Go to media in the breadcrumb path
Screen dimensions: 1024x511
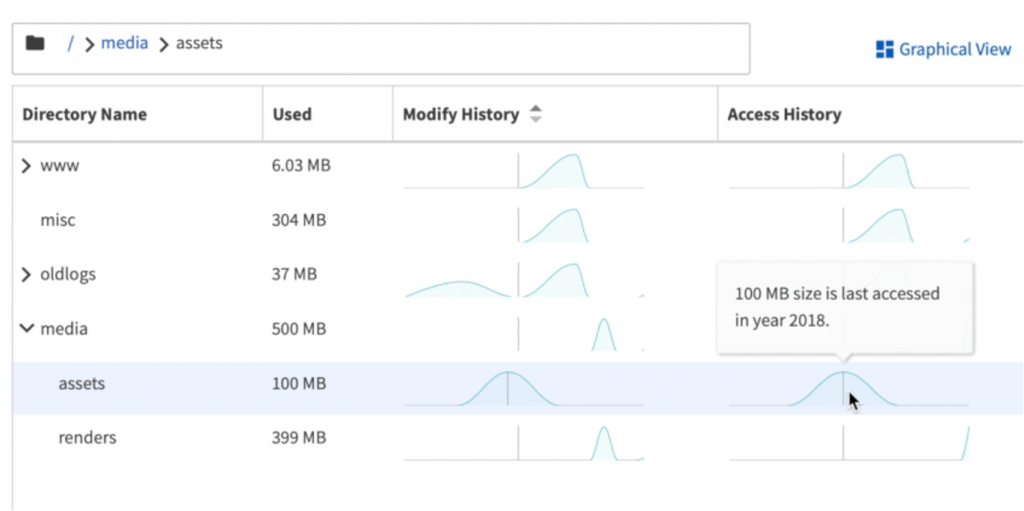click(x=124, y=43)
